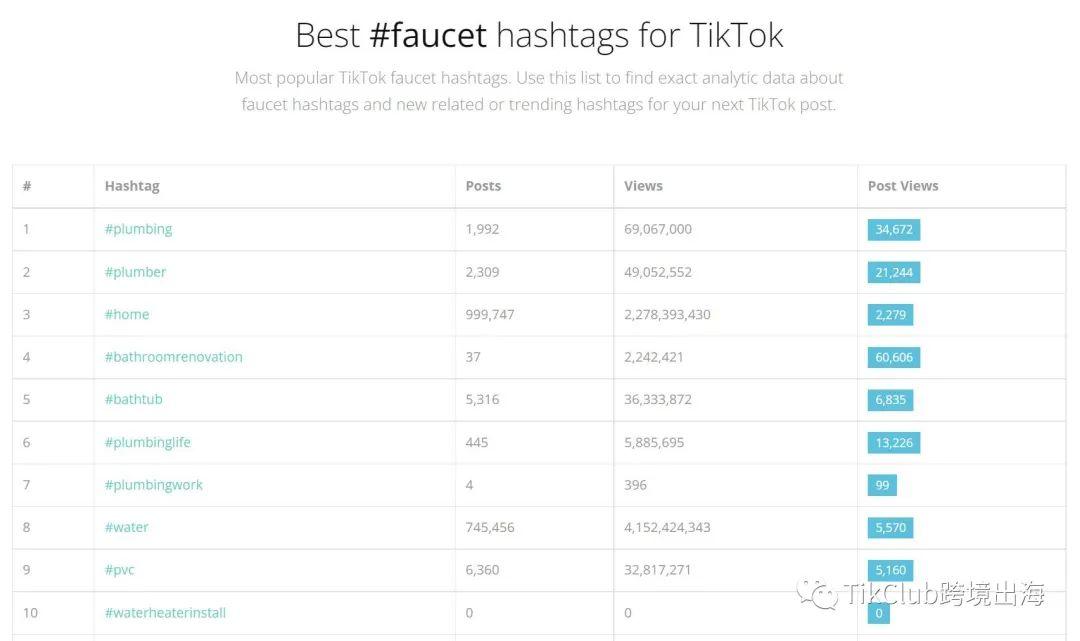Open the #plumbinglife hashtag link

click(x=147, y=443)
